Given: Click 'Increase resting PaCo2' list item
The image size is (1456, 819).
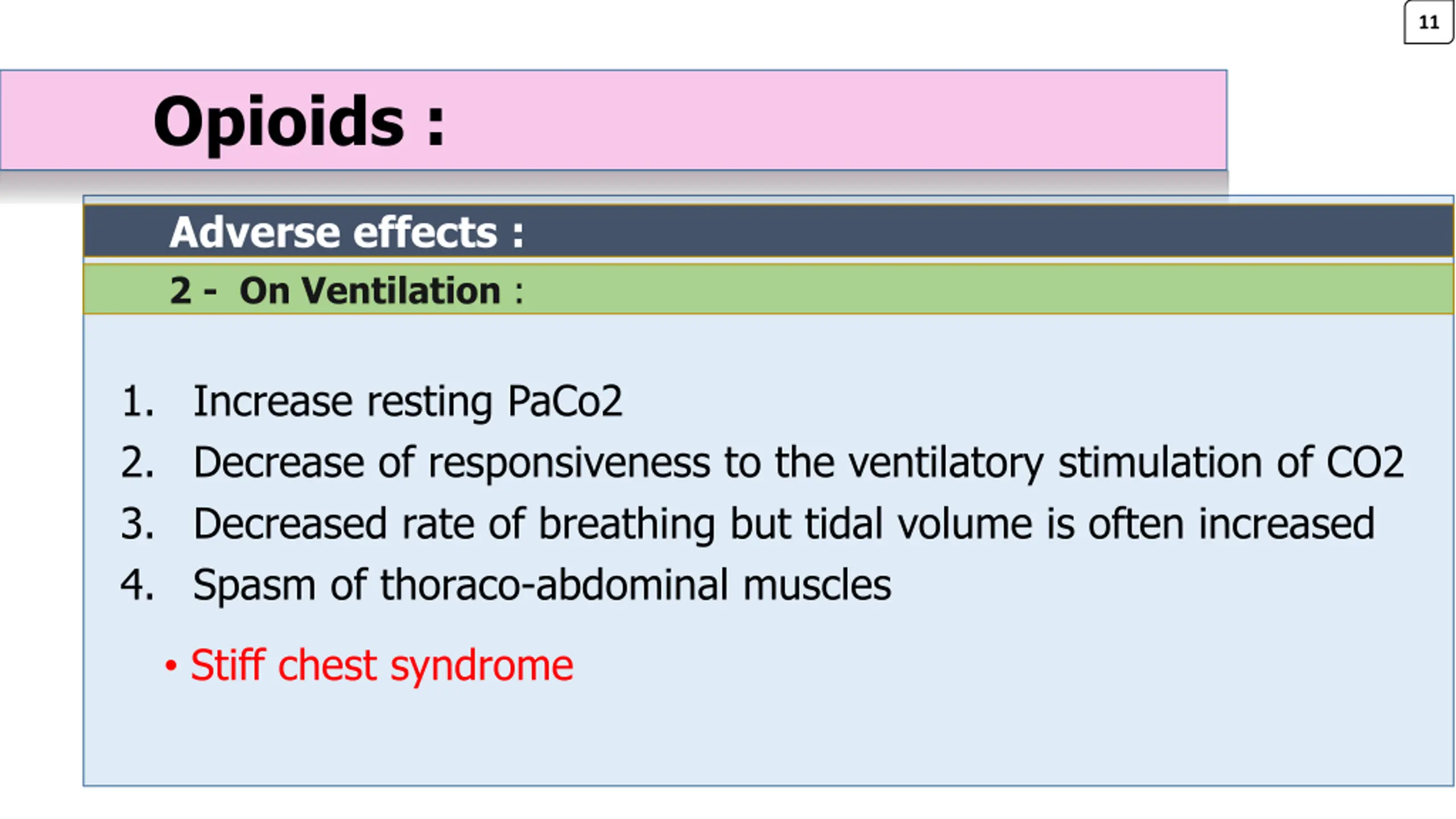Looking at the screenshot, I should pyautogui.click(x=408, y=402).
